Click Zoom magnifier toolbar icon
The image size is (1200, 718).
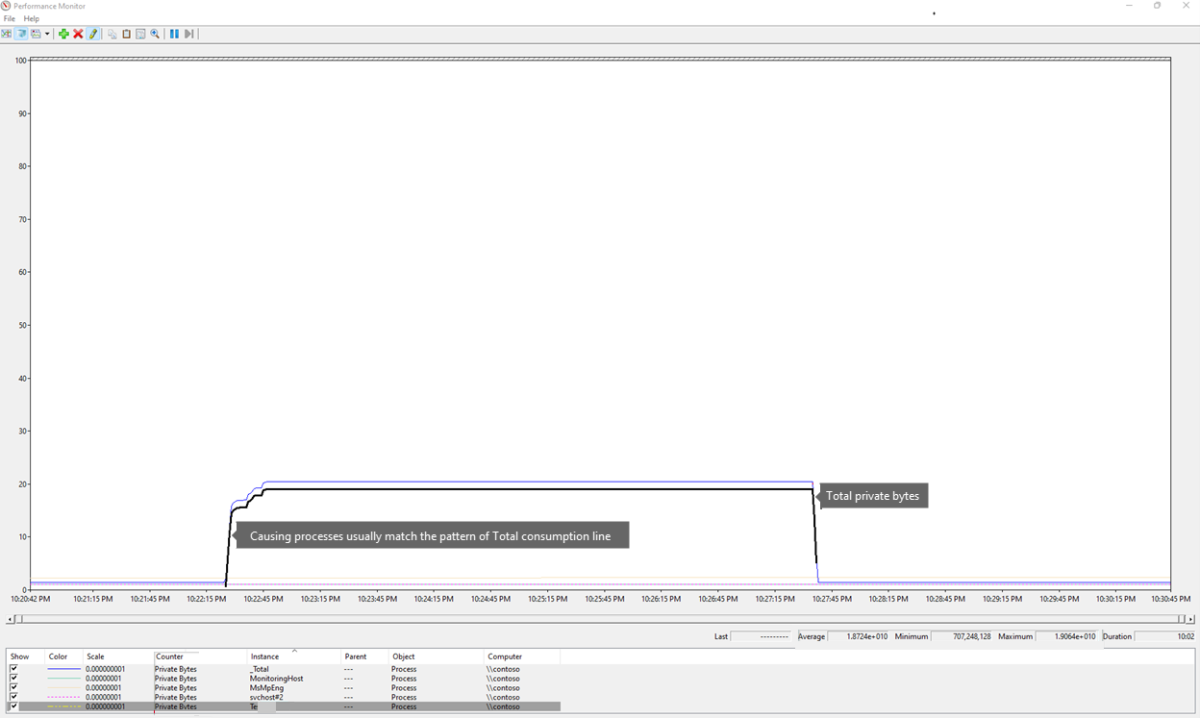click(x=155, y=34)
